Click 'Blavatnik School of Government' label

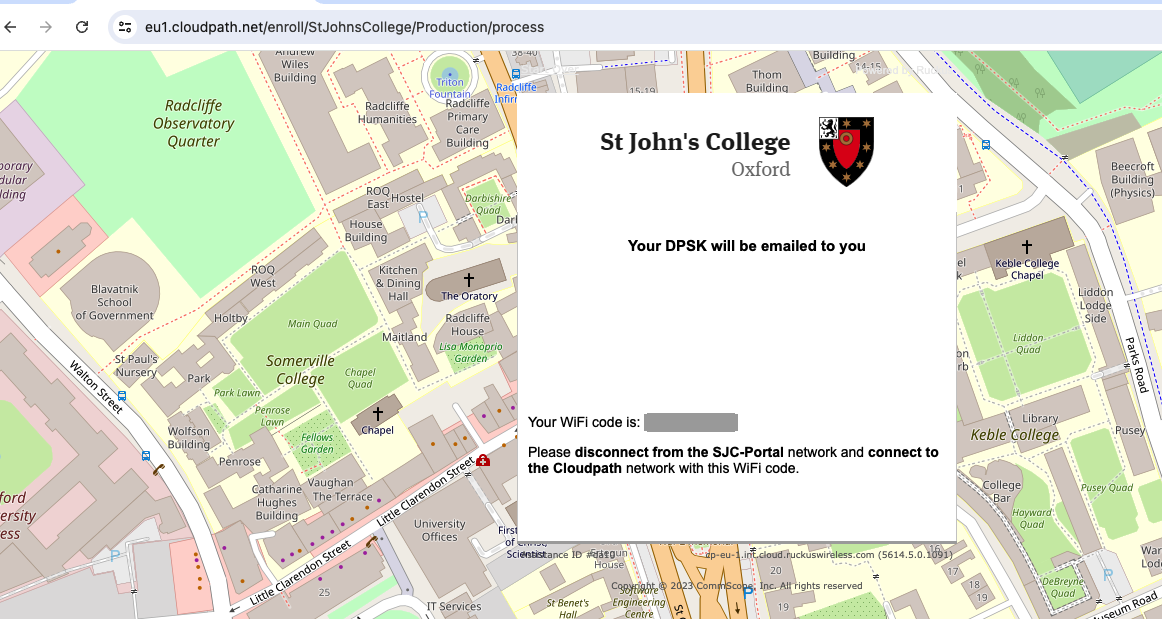tap(114, 302)
